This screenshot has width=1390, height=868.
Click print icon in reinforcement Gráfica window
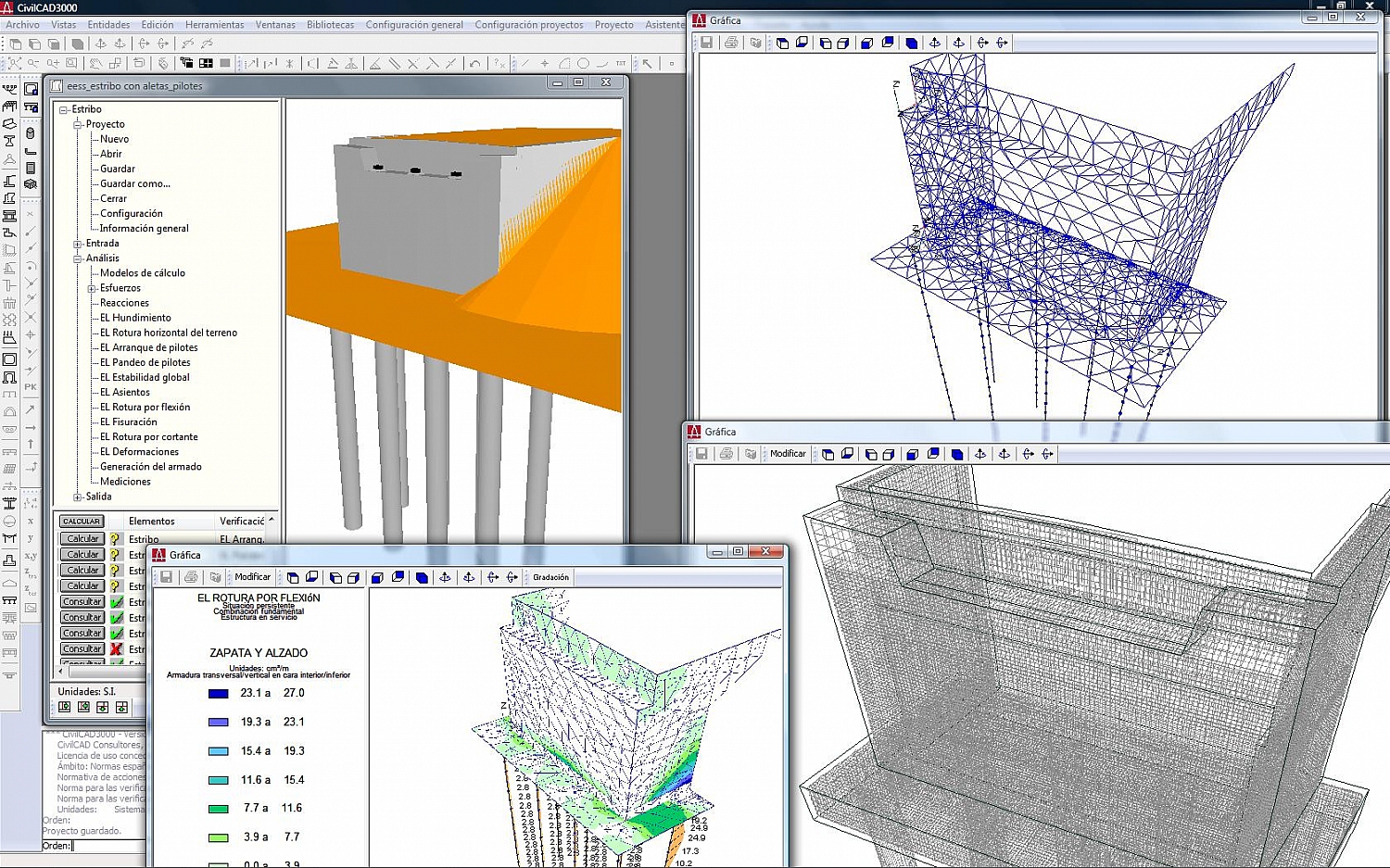click(727, 454)
